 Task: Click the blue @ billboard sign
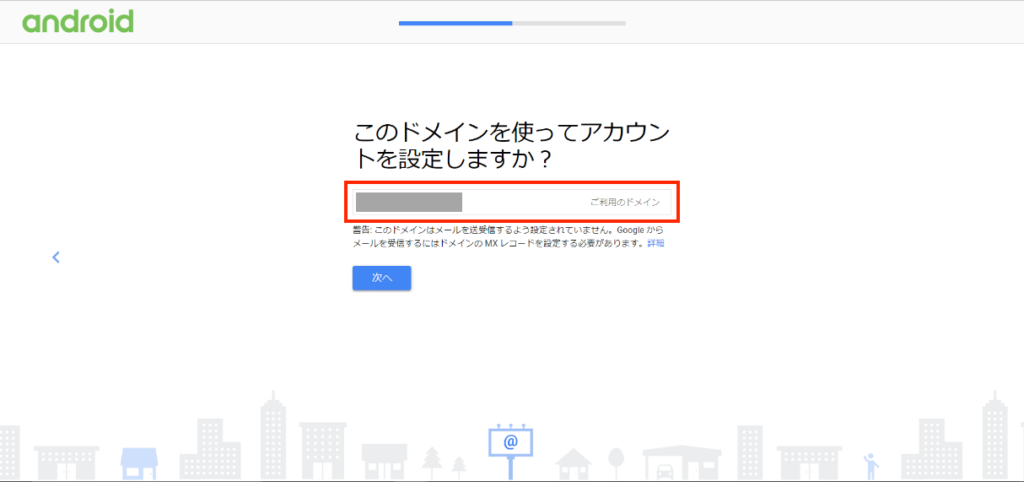[x=510, y=442]
